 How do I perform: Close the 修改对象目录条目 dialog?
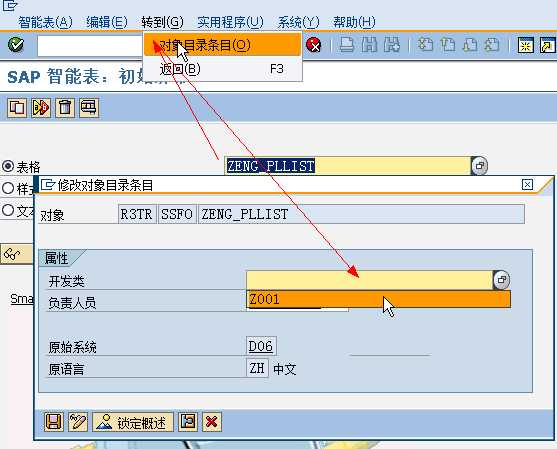pyautogui.click(x=528, y=184)
